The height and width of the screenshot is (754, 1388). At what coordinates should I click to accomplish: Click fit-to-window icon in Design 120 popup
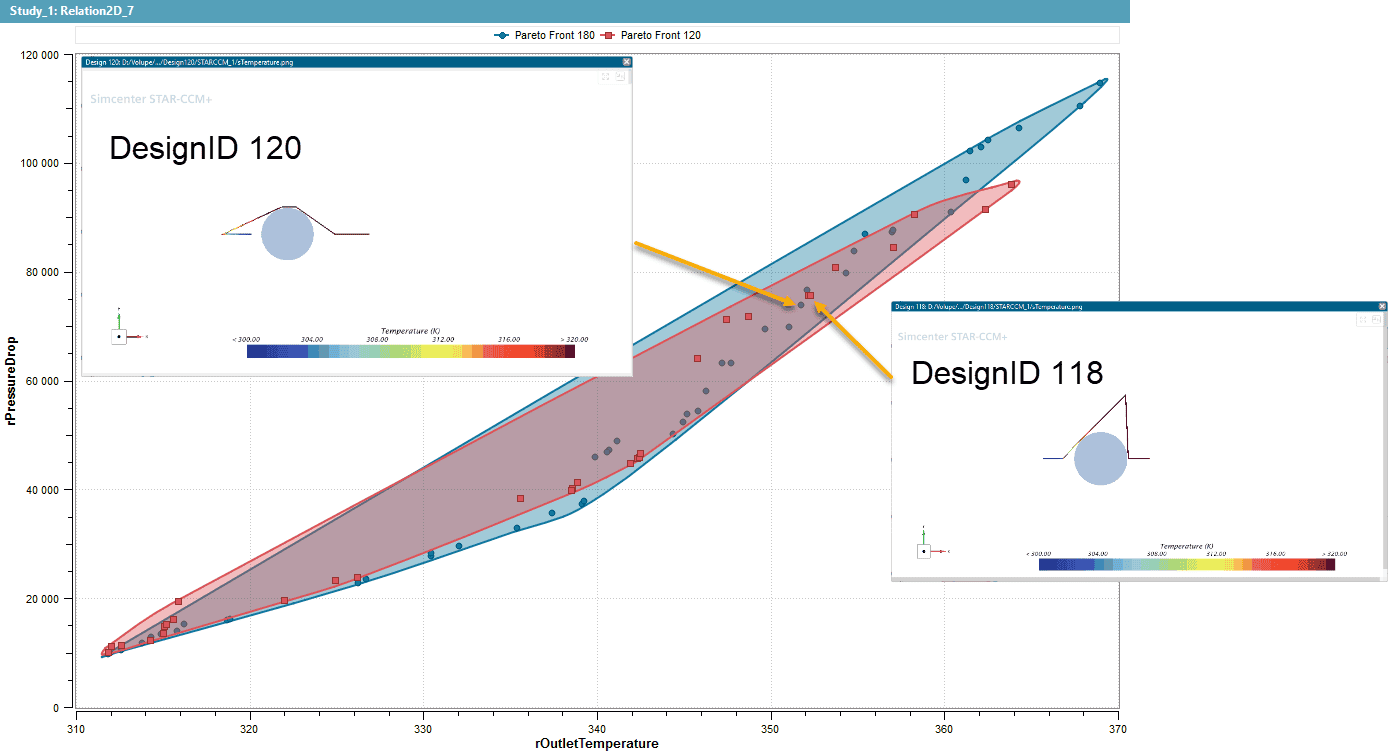[605, 76]
